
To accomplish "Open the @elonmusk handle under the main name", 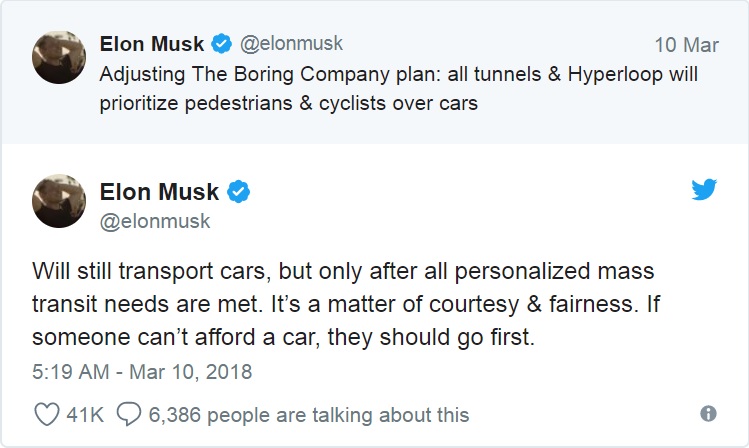I will (x=155, y=222).
